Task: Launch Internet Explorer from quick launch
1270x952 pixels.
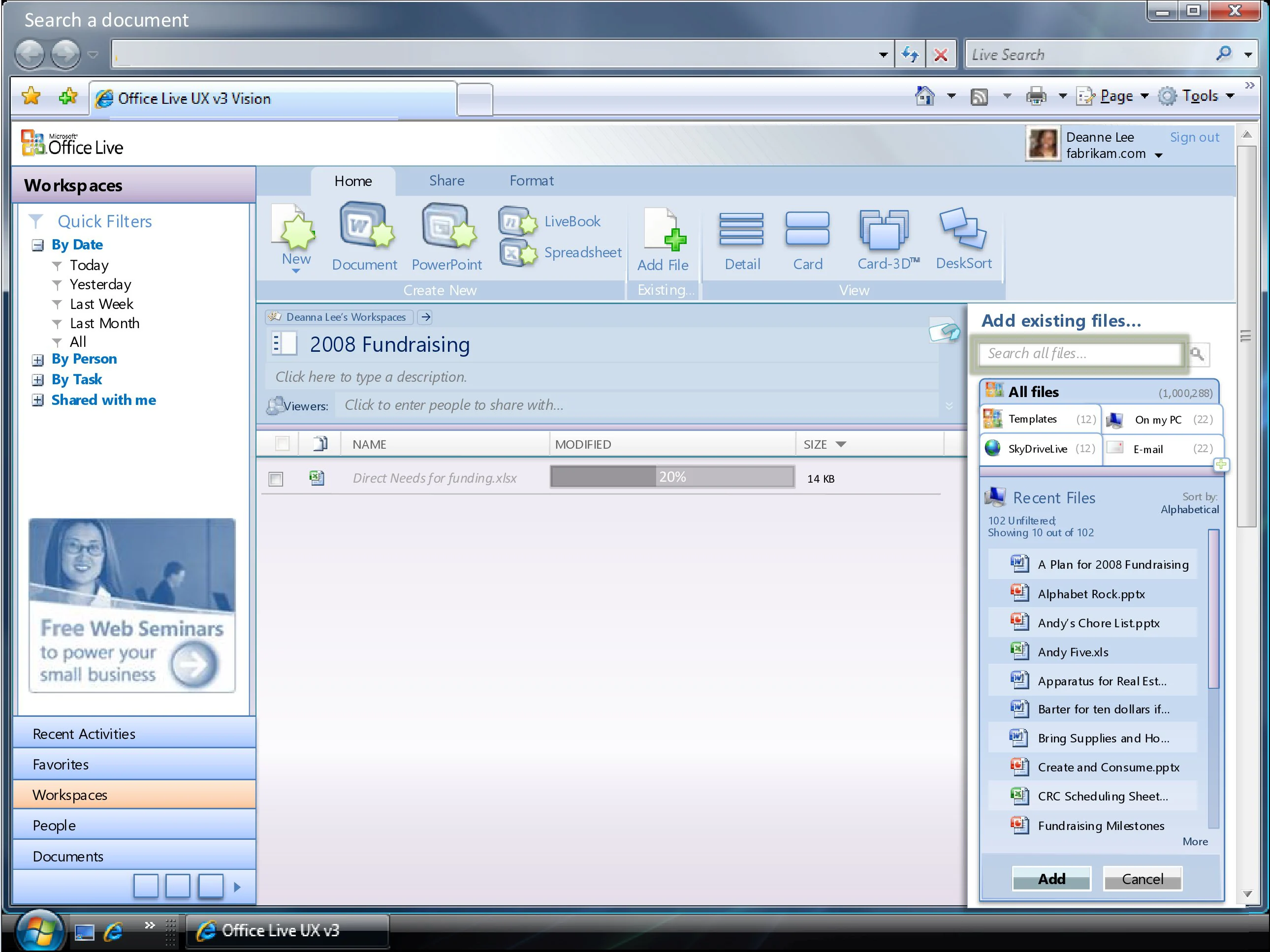Action: click(x=114, y=931)
